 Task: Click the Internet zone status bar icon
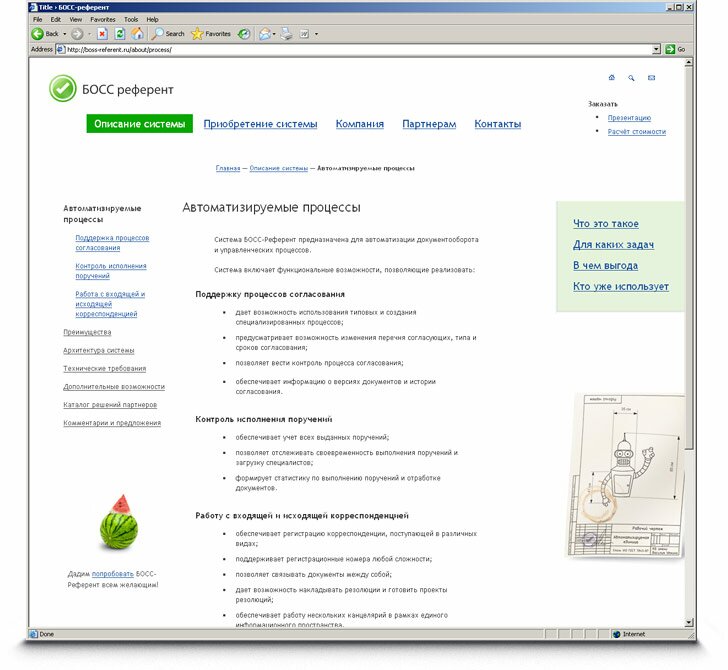[616, 634]
